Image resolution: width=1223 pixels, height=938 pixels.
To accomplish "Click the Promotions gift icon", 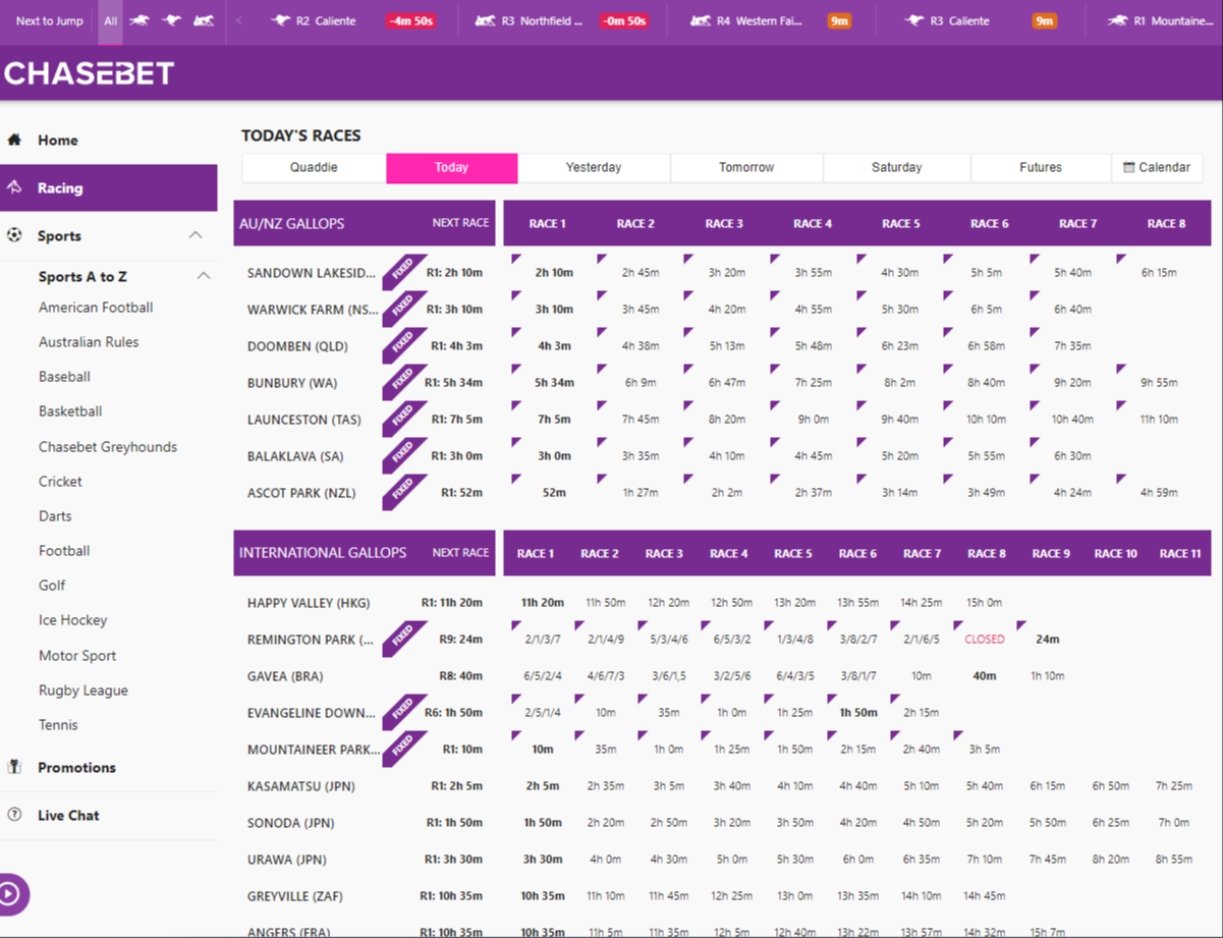I will point(14,768).
